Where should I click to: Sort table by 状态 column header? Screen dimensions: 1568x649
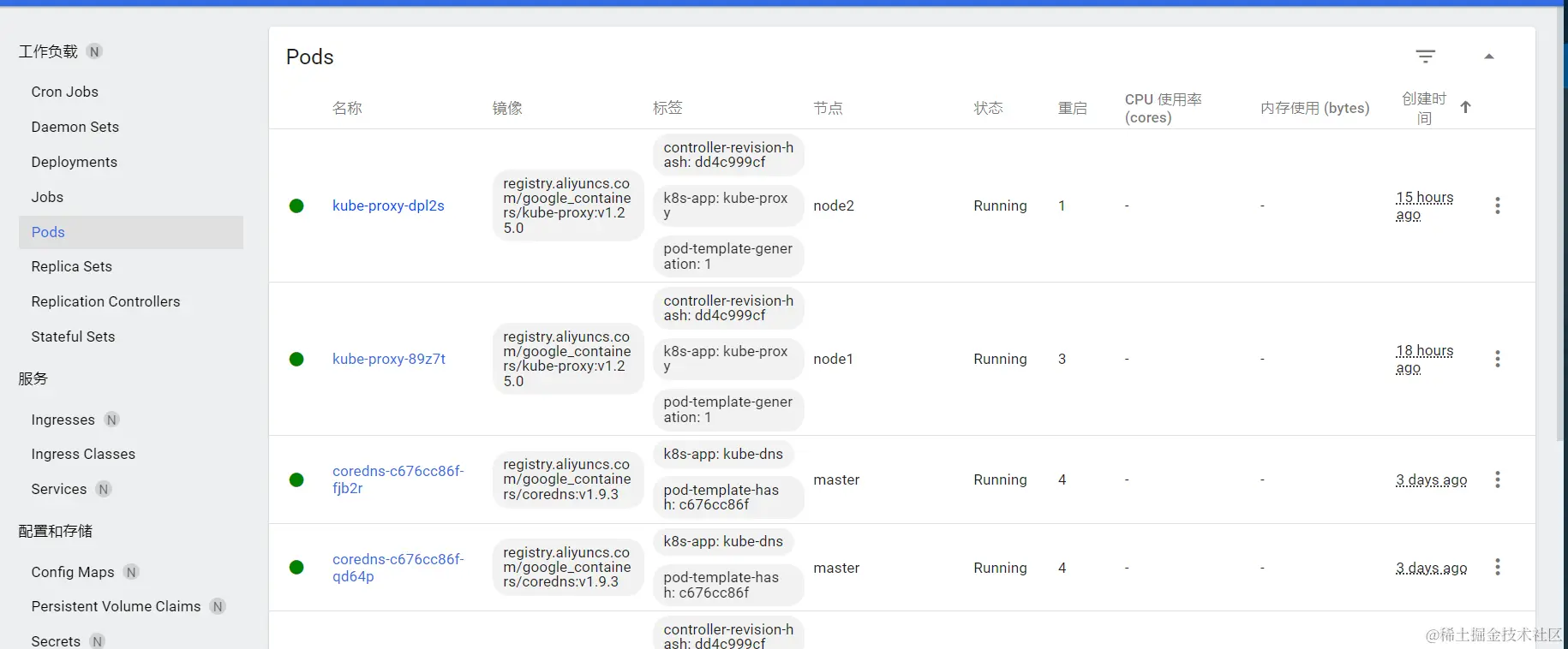pyautogui.click(x=988, y=108)
